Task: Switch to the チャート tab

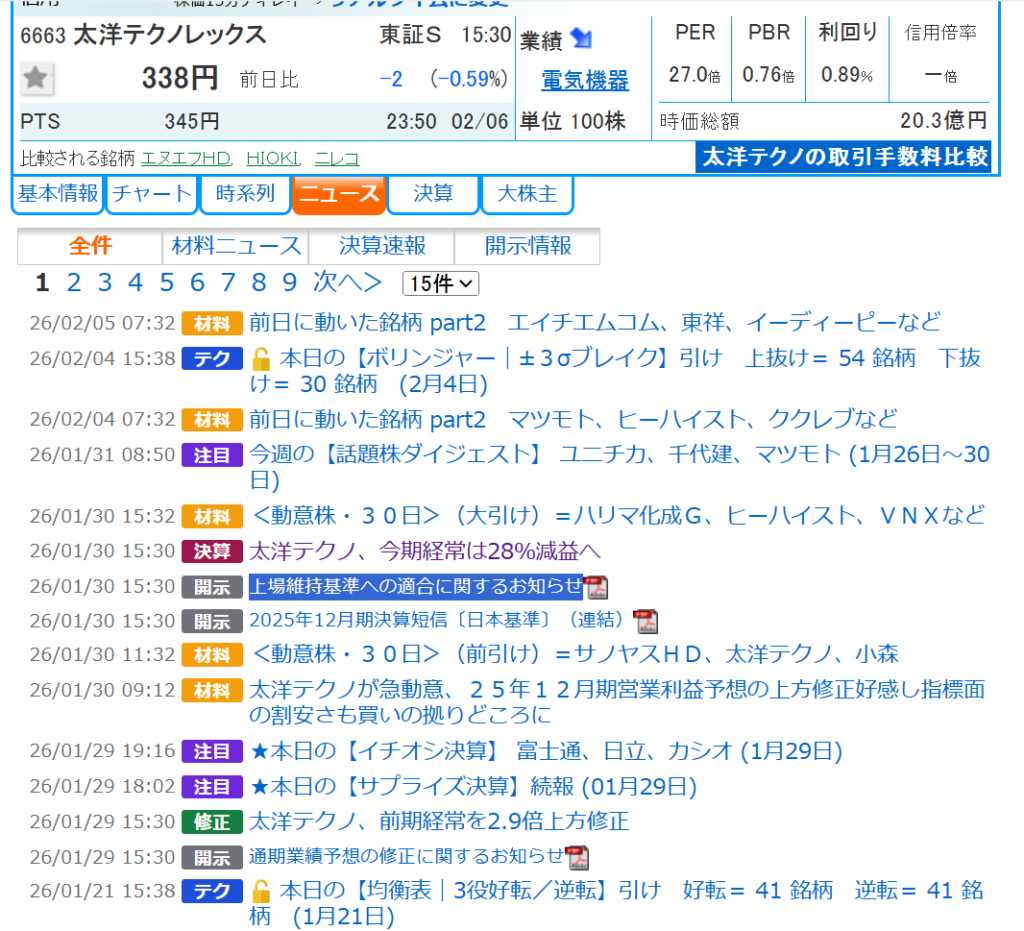Action: point(152,194)
